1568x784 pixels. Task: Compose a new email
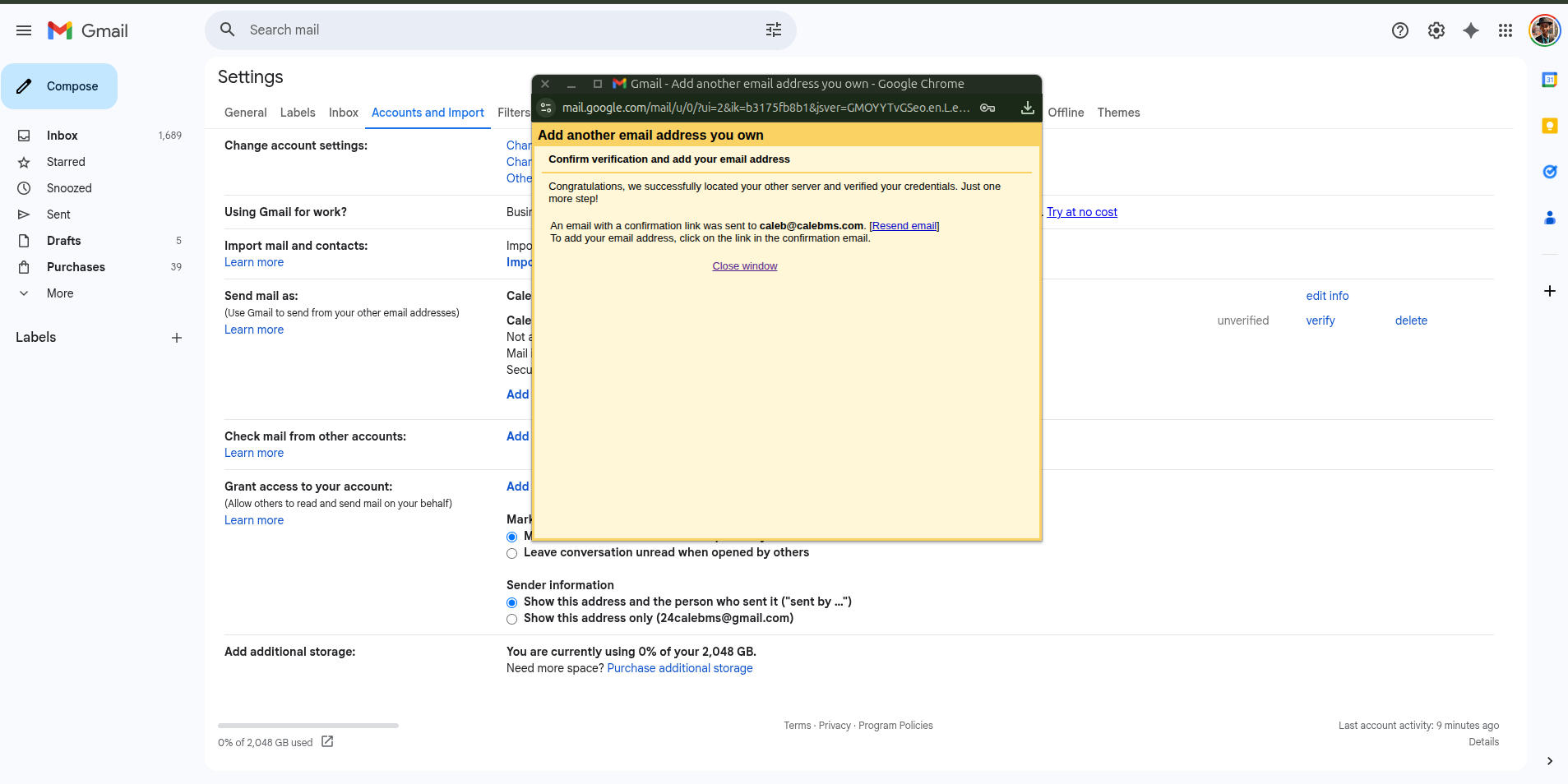(x=59, y=86)
